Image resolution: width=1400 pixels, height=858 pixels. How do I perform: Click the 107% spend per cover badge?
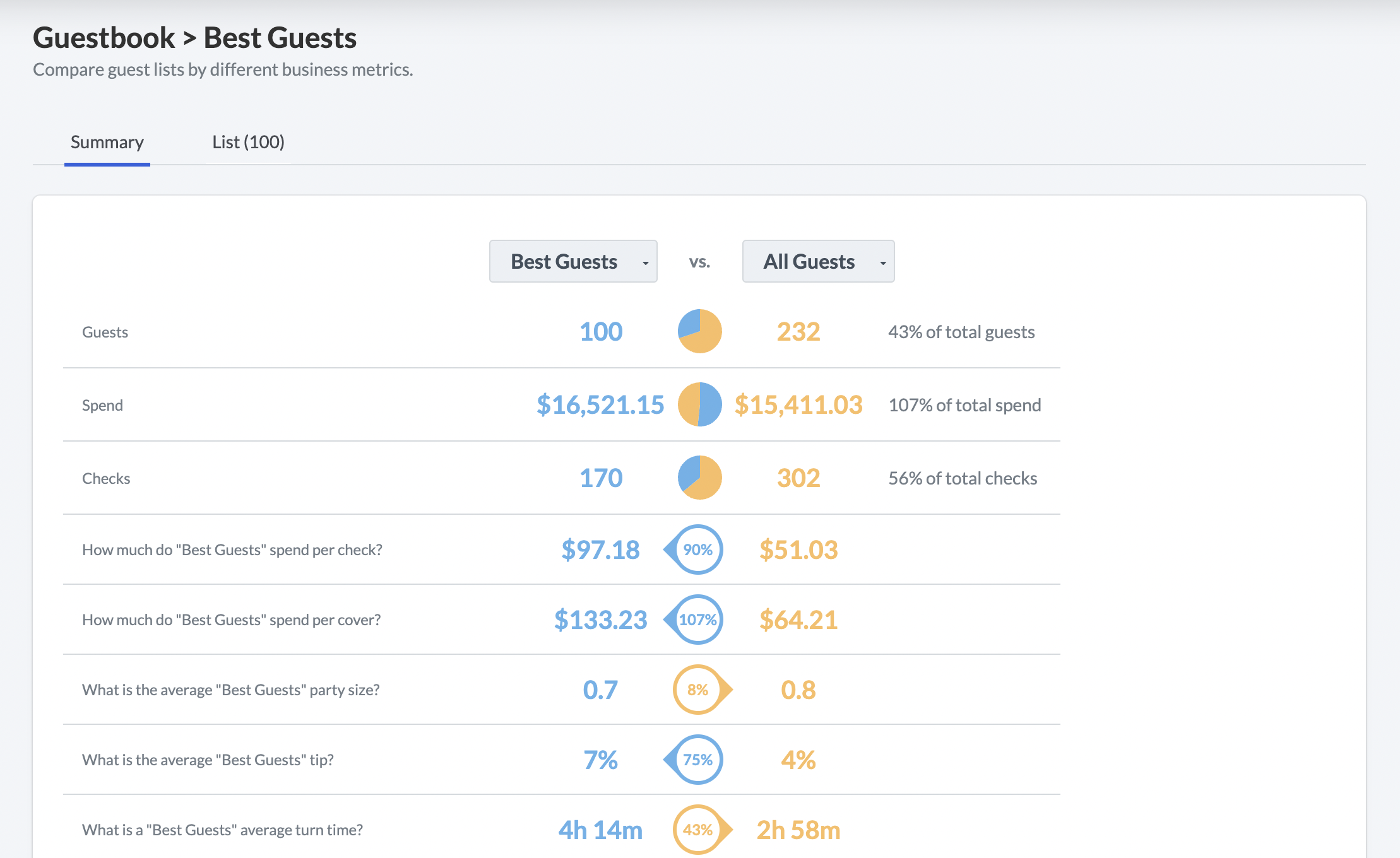tap(694, 620)
